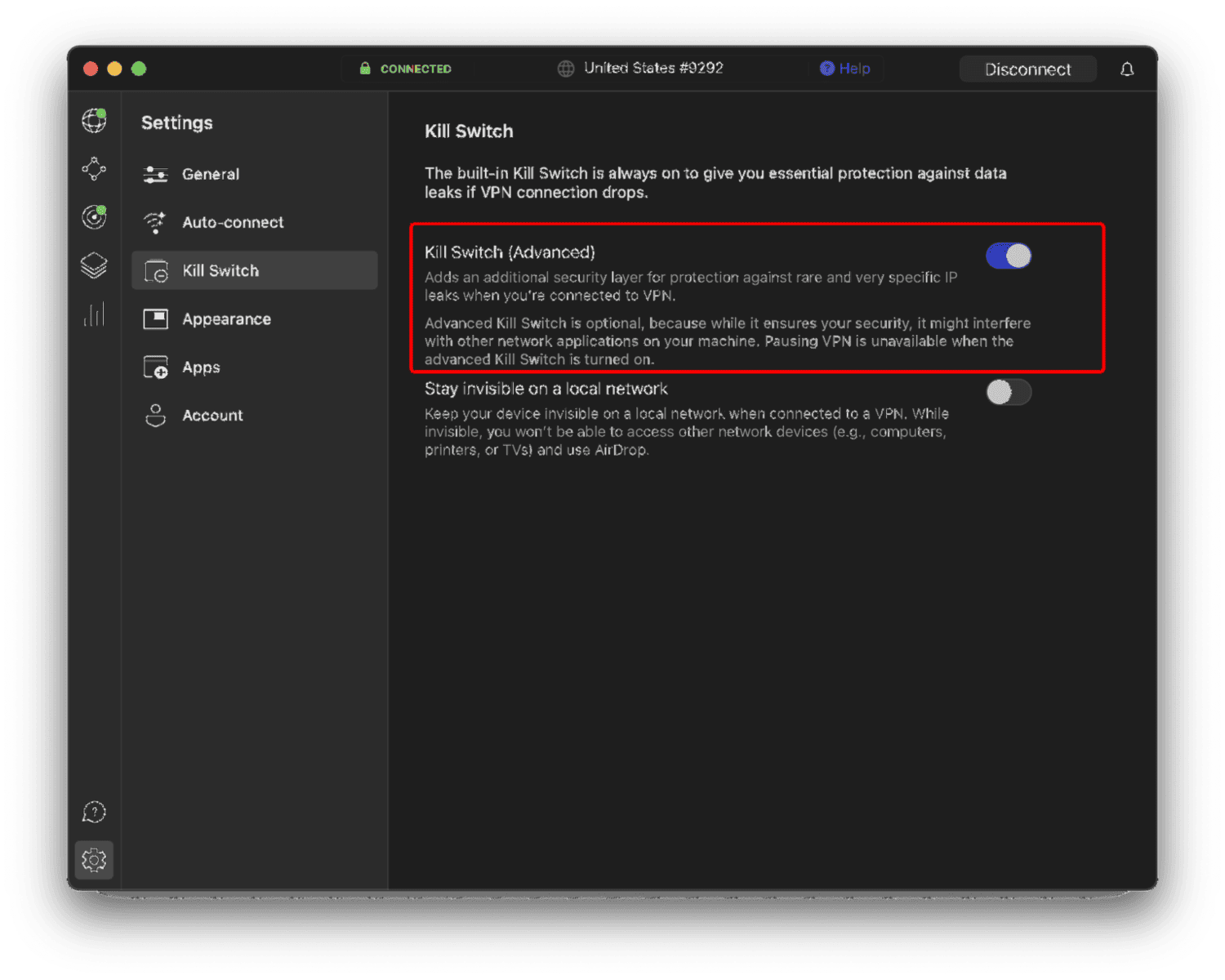This screenshot has height=980, width=1225.
Task: Click the Disconnect button
Action: pyautogui.click(x=1027, y=69)
